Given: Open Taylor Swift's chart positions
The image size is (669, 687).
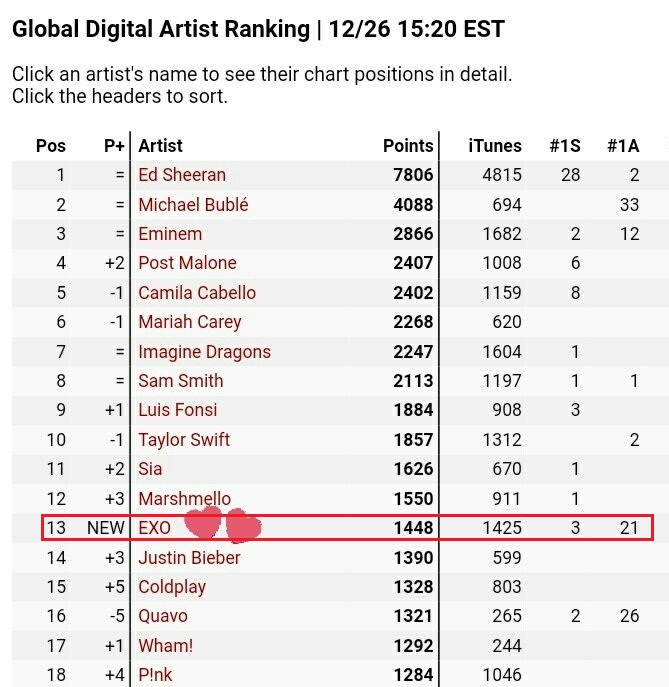Looking at the screenshot, I should (x=184, y=440).
